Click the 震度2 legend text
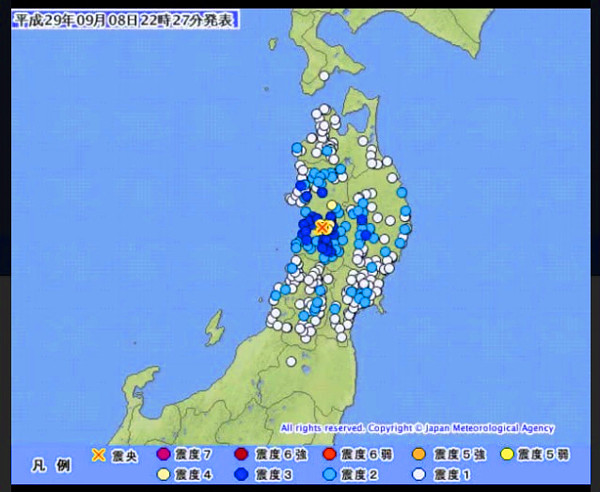Image resolution: width=600 pixels, height=492 pixels. [x=360, y=475]
